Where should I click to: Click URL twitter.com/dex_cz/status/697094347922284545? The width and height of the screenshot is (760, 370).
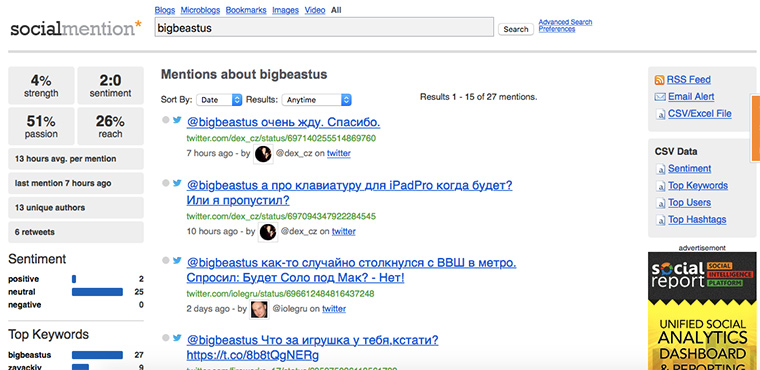281,216
